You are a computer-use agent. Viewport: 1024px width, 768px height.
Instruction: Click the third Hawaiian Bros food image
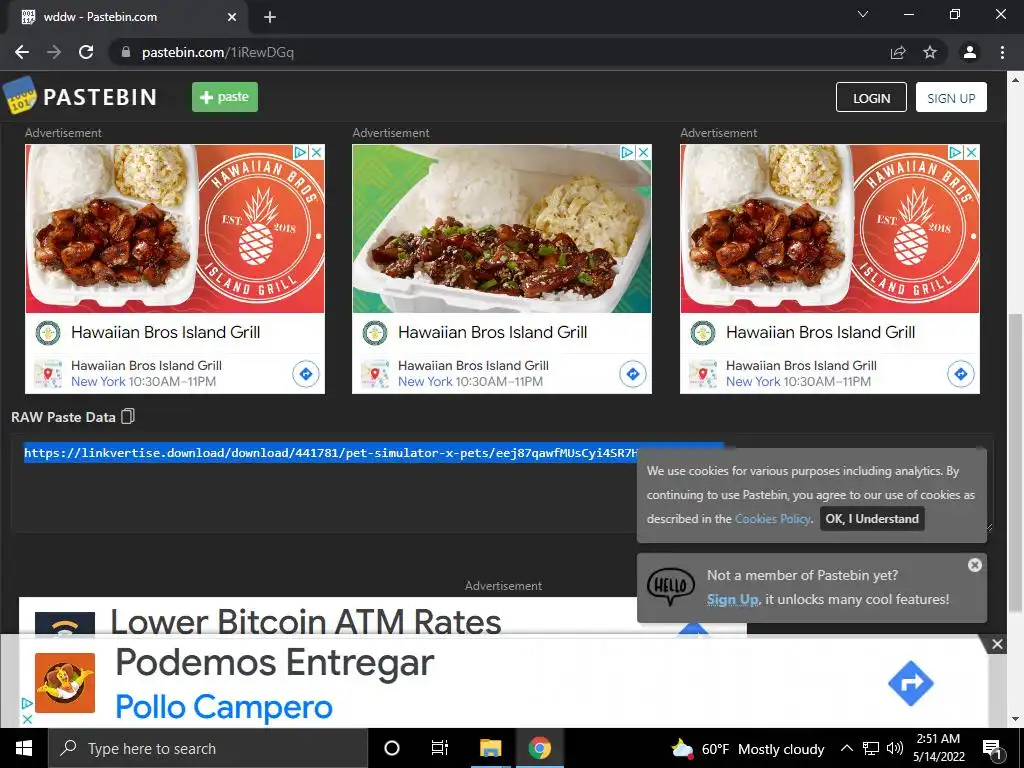830,229
